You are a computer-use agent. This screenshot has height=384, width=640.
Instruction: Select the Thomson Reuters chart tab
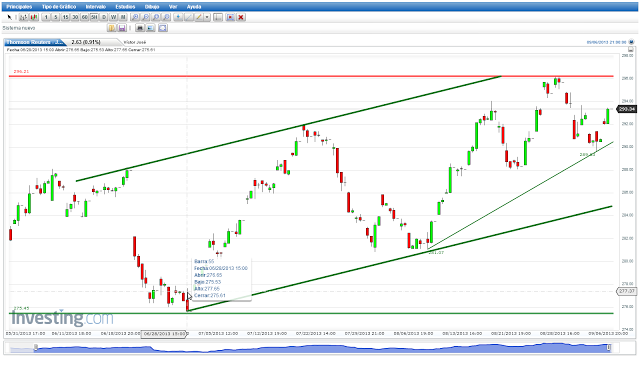pos(35,42)
